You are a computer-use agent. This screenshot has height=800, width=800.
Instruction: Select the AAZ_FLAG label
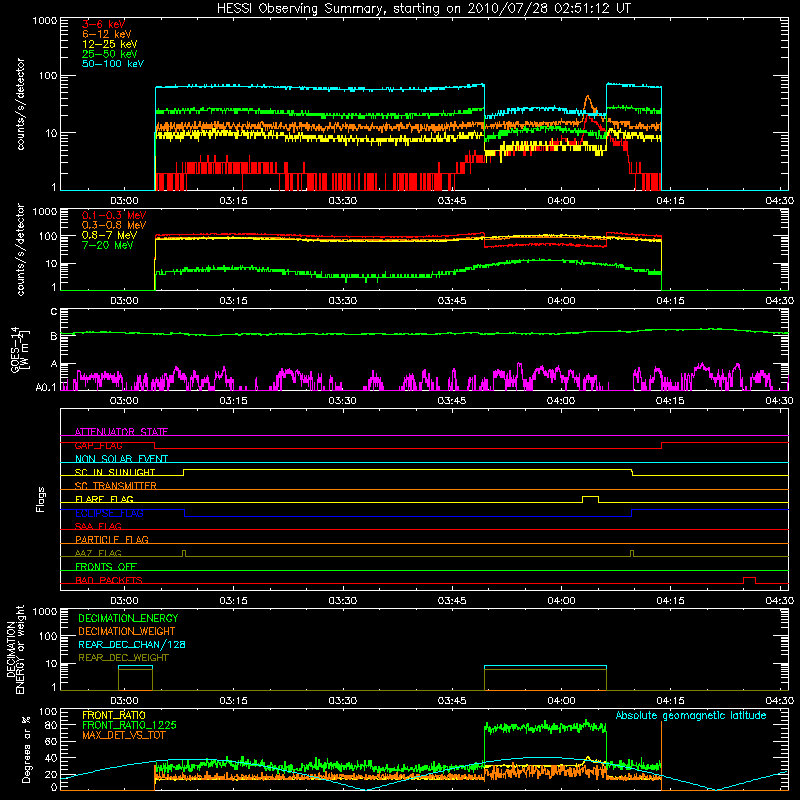(x=98, y=553)
